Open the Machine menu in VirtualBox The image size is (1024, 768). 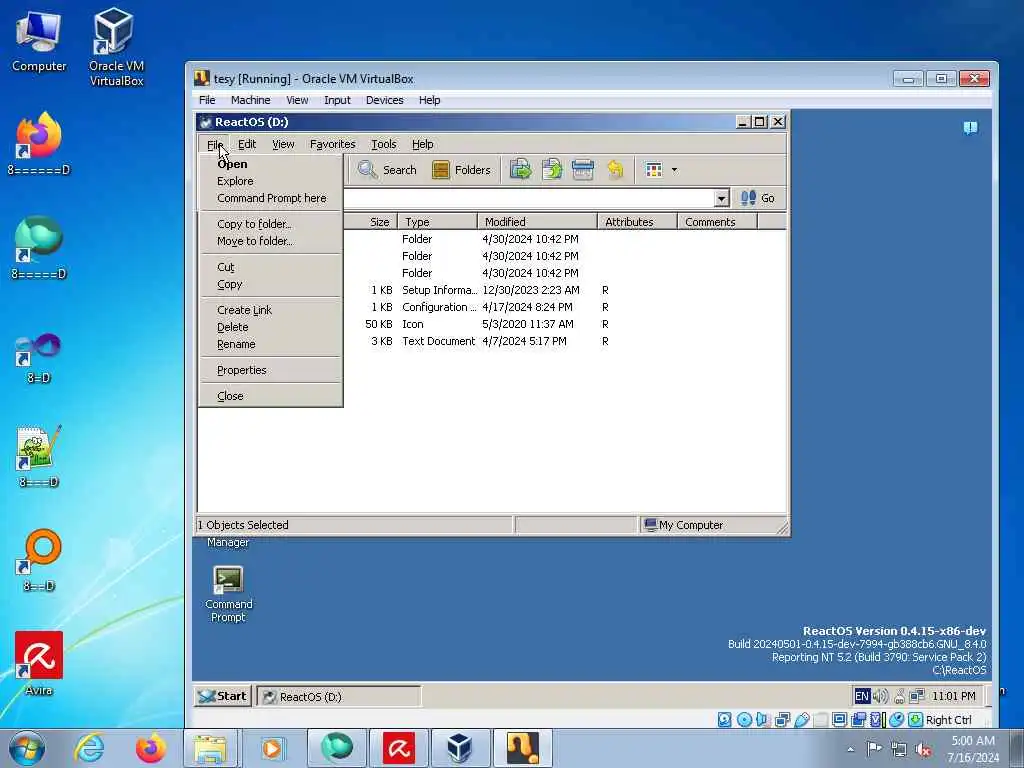(250, 100)
